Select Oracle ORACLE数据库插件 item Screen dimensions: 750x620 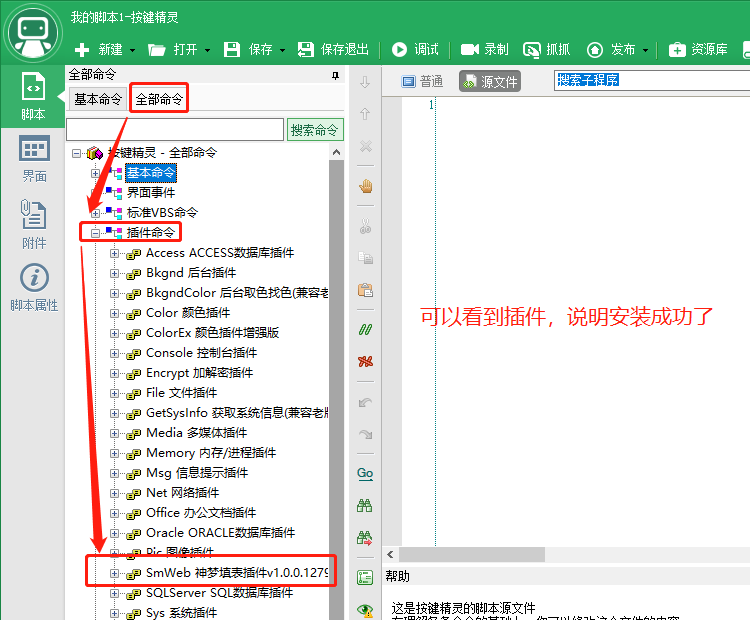click(x=220, y=532)
